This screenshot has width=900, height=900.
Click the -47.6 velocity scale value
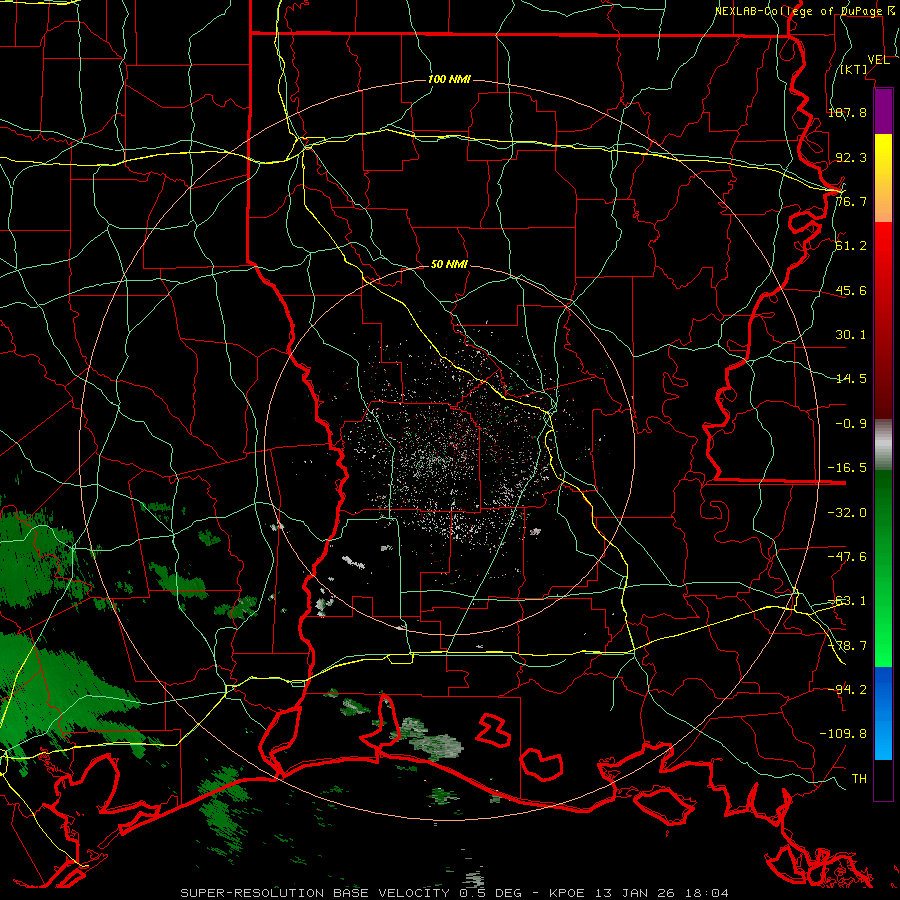[847, 557]
